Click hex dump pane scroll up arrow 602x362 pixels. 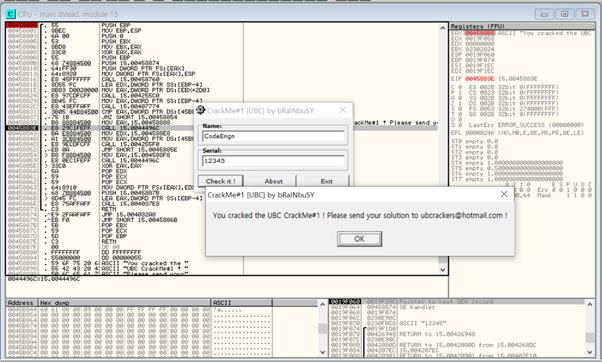pos(322,304)
